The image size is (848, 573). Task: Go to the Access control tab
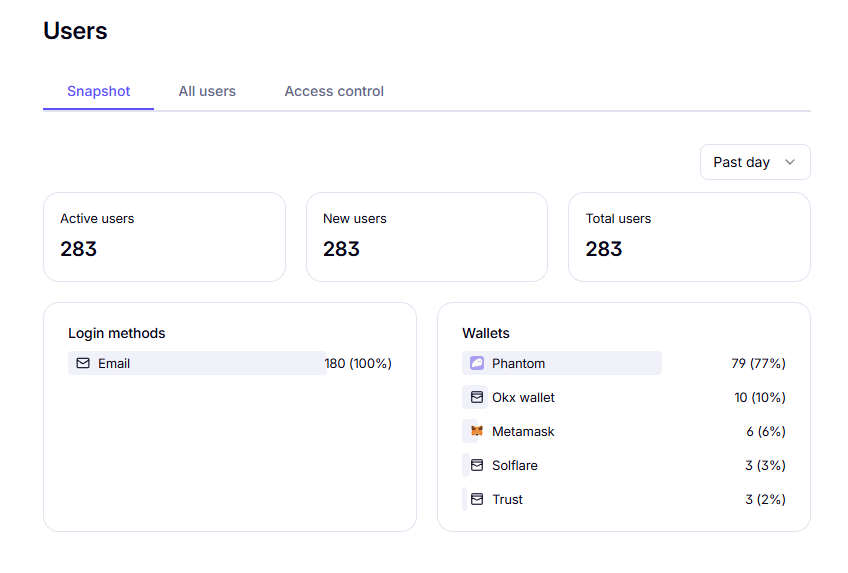click(x=334, y=91)
